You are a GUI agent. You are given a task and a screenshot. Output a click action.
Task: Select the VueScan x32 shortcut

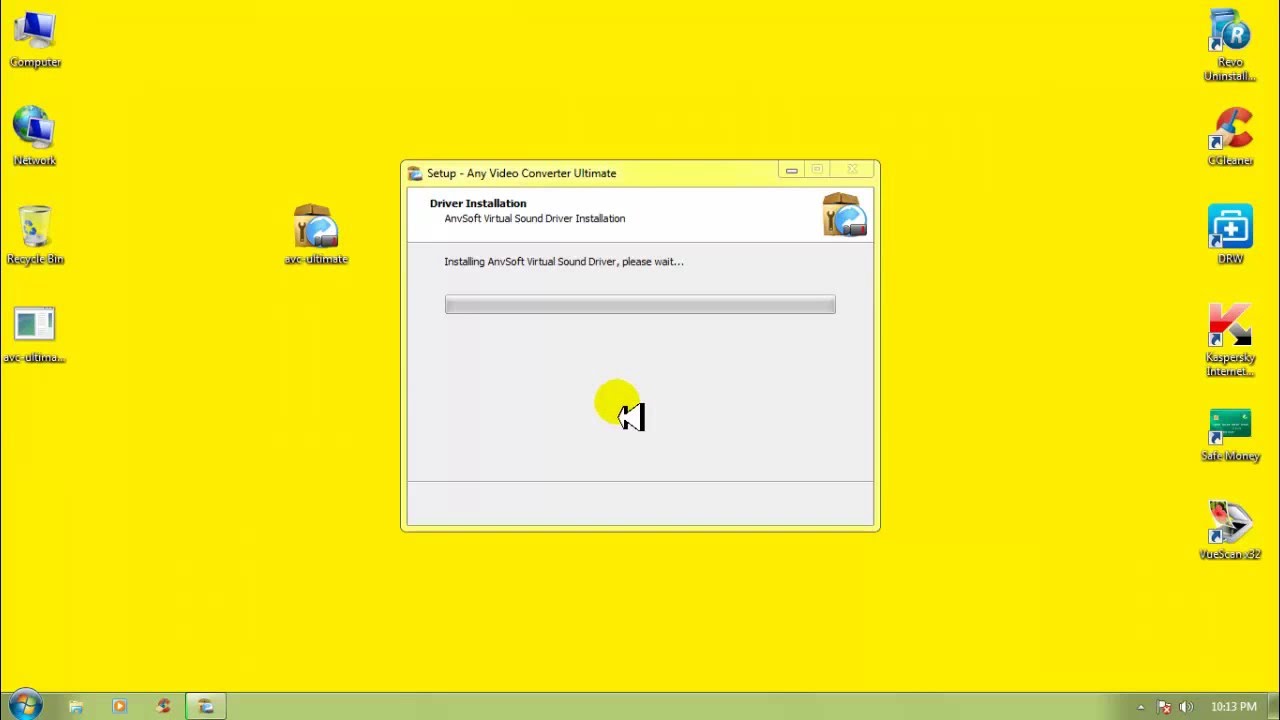pos(1230,530)
